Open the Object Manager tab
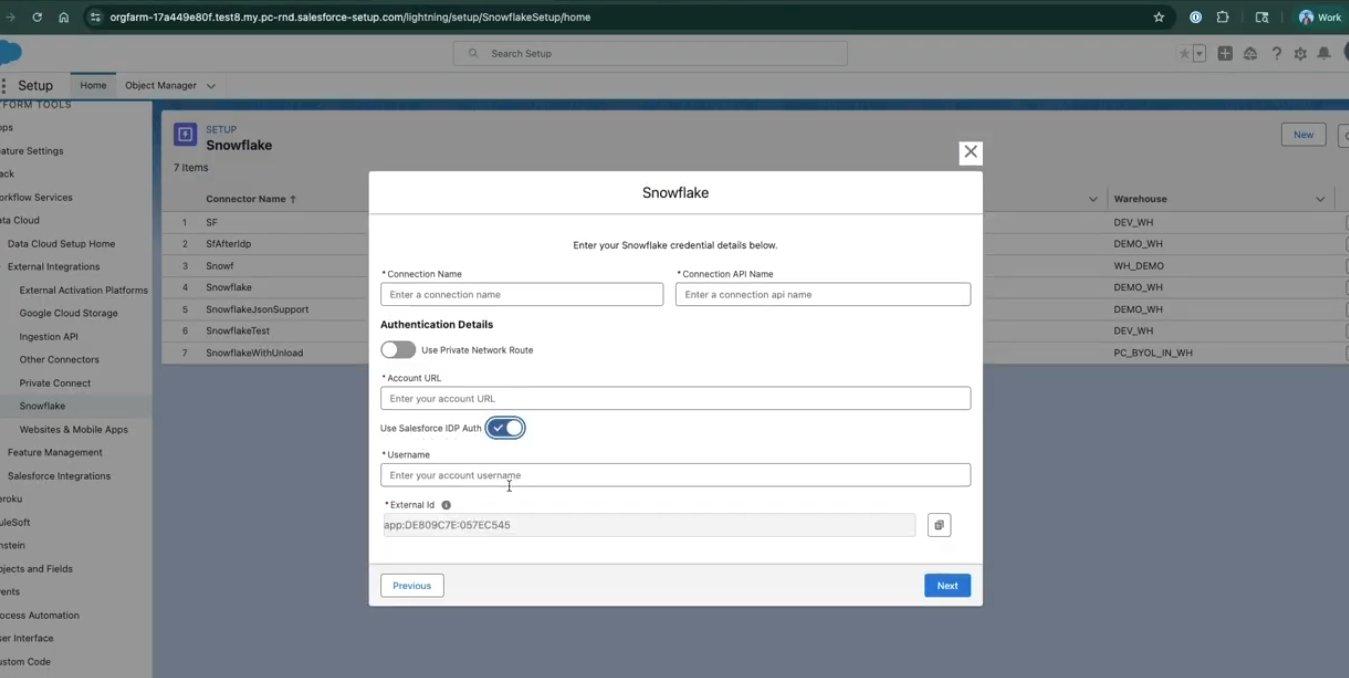Viewport: 1349px width, 678px height. click(x=161, y=86)
